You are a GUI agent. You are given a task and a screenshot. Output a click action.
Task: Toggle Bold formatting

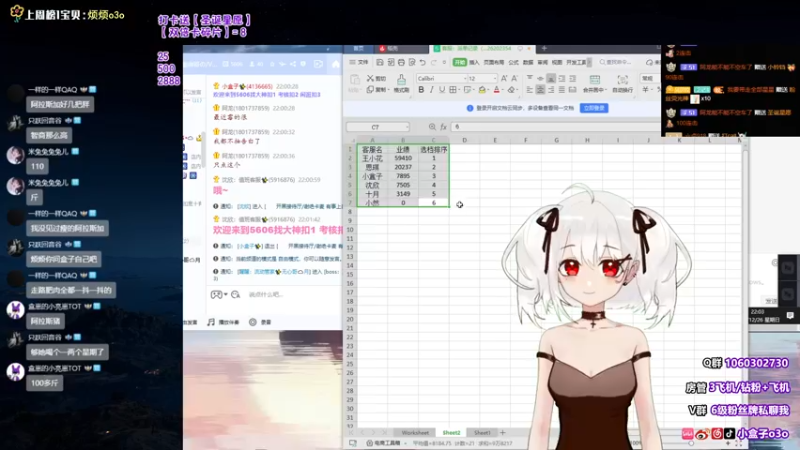421,90
